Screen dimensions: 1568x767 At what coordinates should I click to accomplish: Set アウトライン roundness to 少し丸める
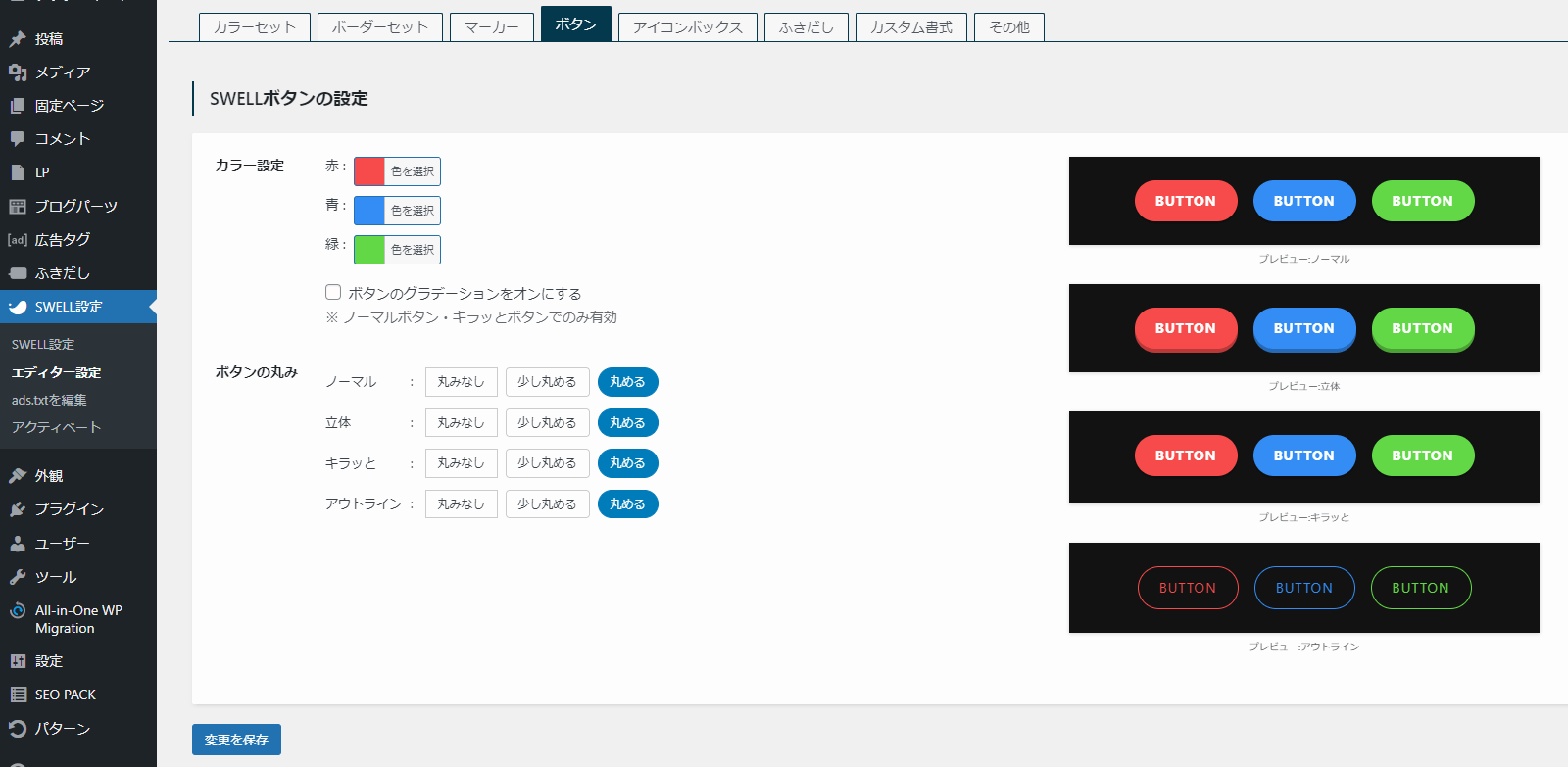point(547,504)
